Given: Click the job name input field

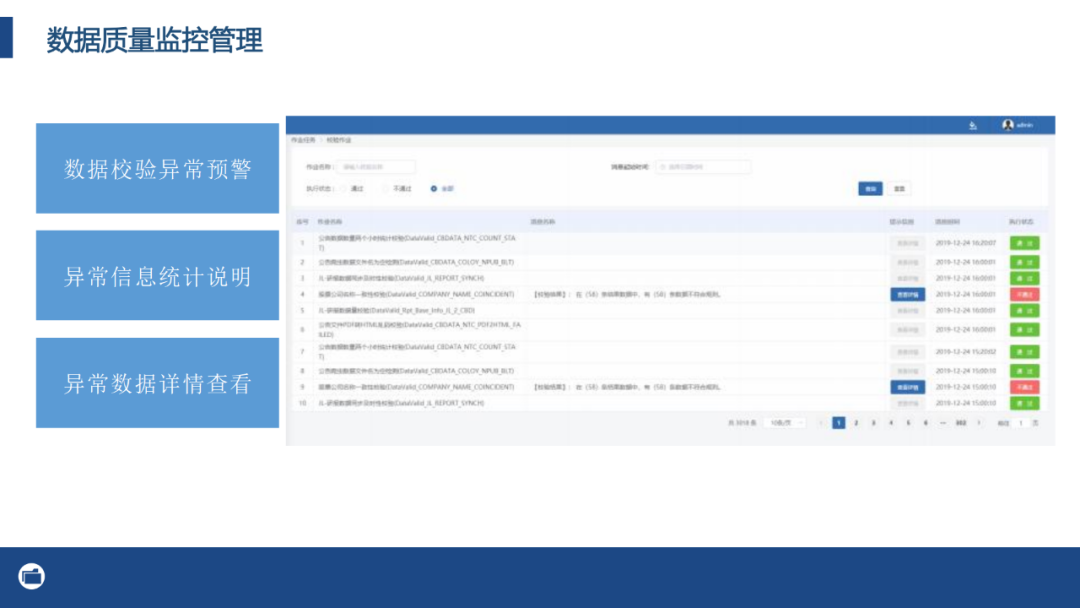Looking at the screenshot, I should coord(376,167).
